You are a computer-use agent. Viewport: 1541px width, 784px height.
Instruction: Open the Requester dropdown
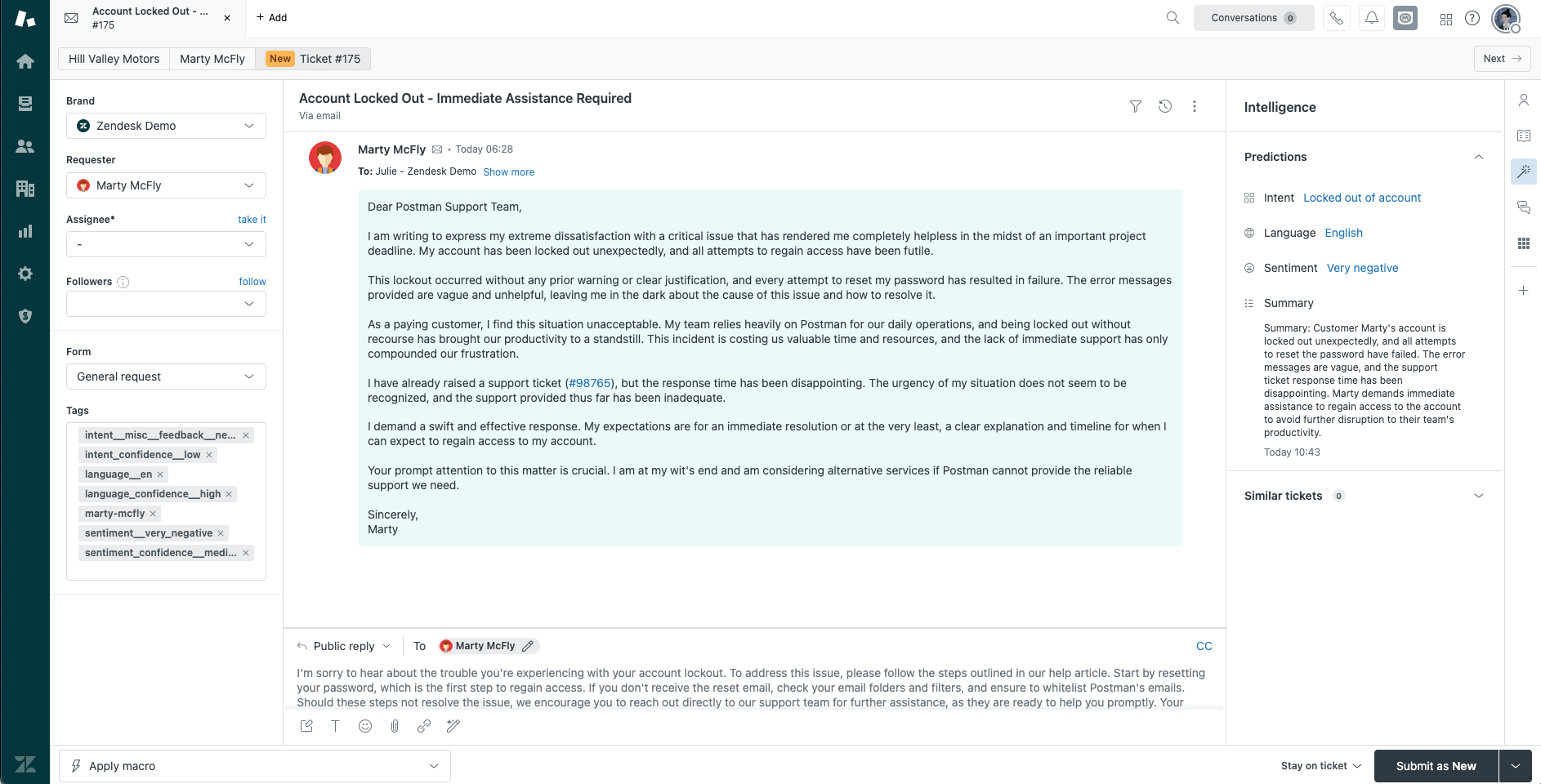tap(166, 185)
